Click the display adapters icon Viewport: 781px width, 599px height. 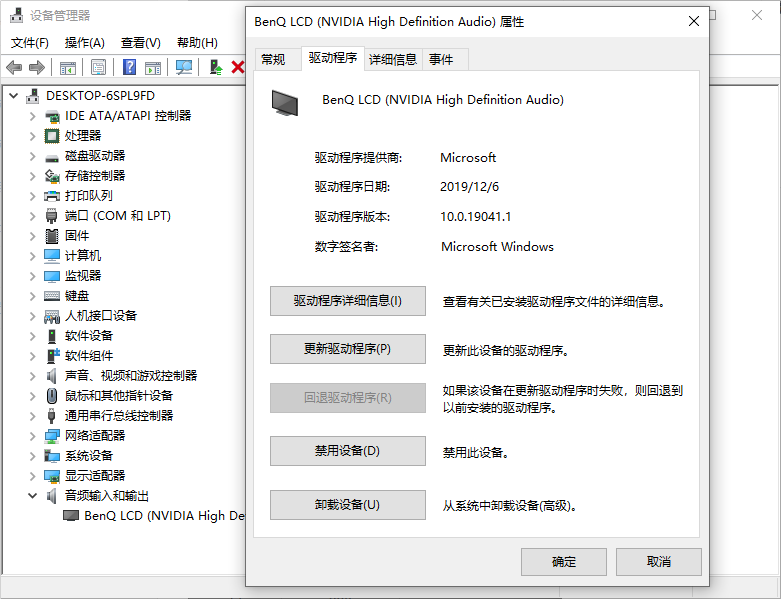point(52,476)
